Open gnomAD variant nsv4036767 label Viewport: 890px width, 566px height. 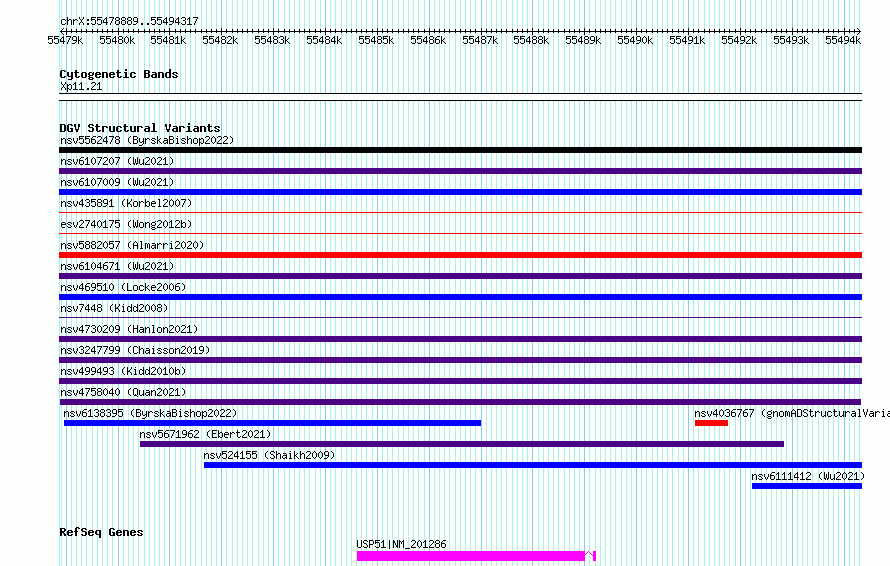click(x=792, y=413)
